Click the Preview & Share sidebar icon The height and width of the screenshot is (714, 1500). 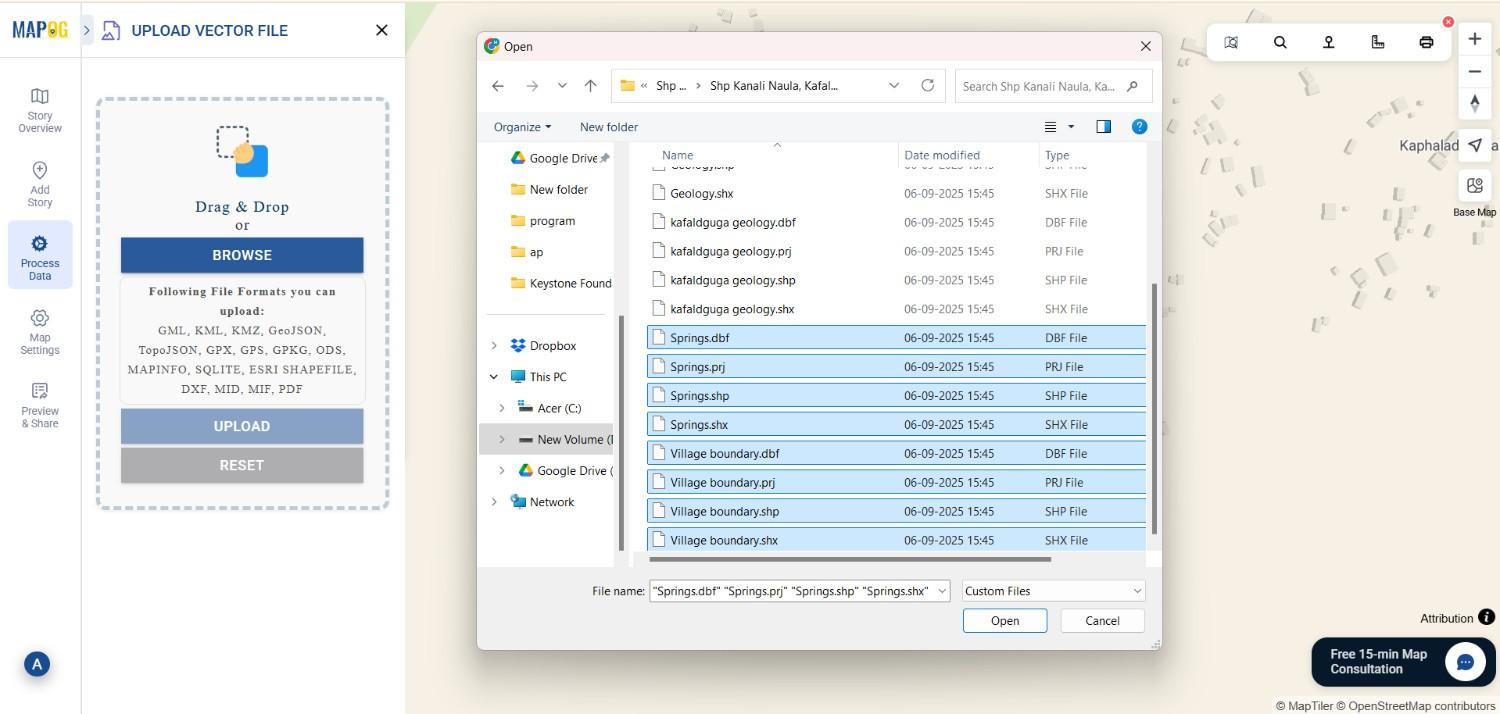coord(40,405)
